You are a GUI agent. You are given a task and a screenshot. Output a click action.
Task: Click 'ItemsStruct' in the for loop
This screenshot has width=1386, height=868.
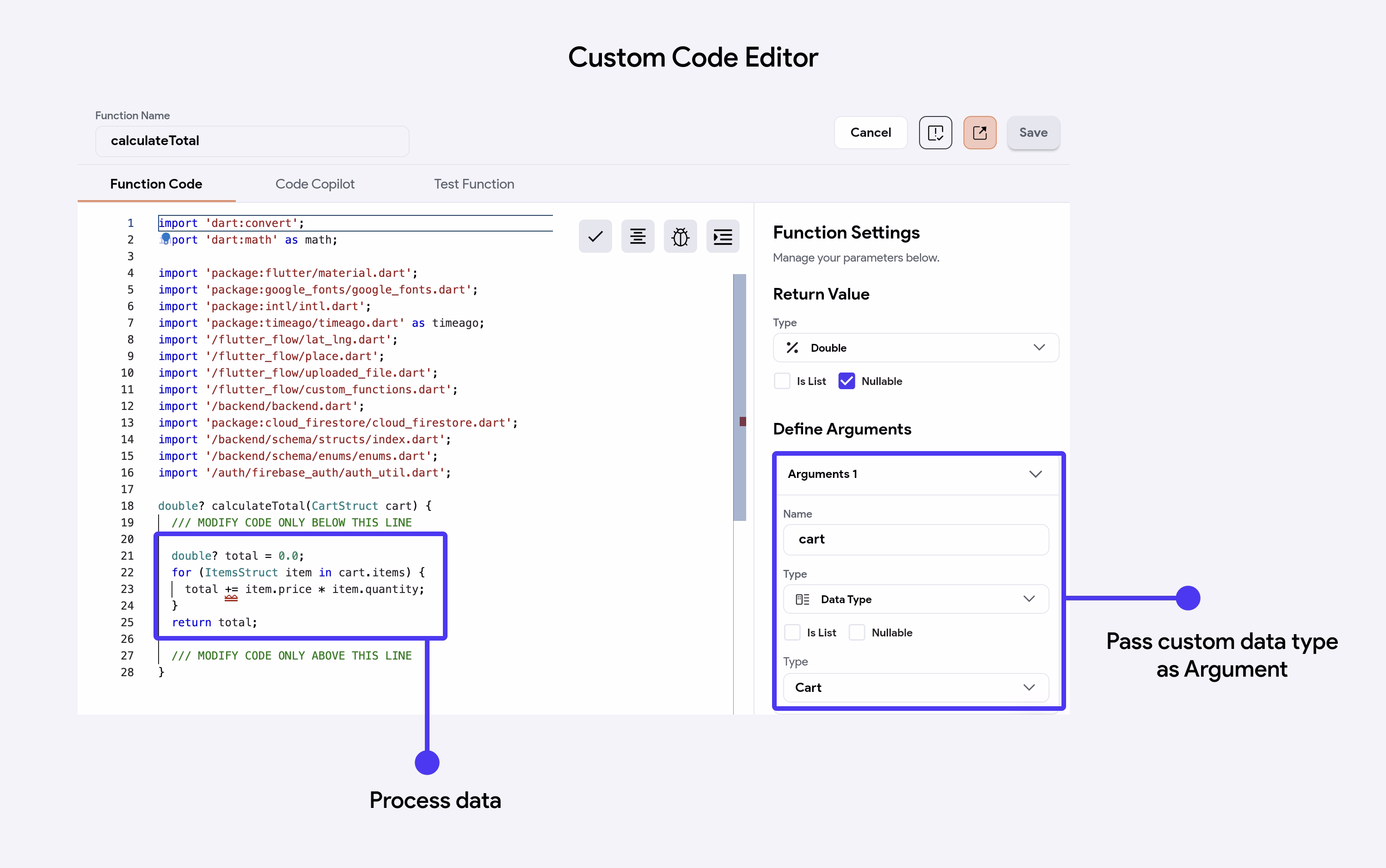(x=241, y=572)
